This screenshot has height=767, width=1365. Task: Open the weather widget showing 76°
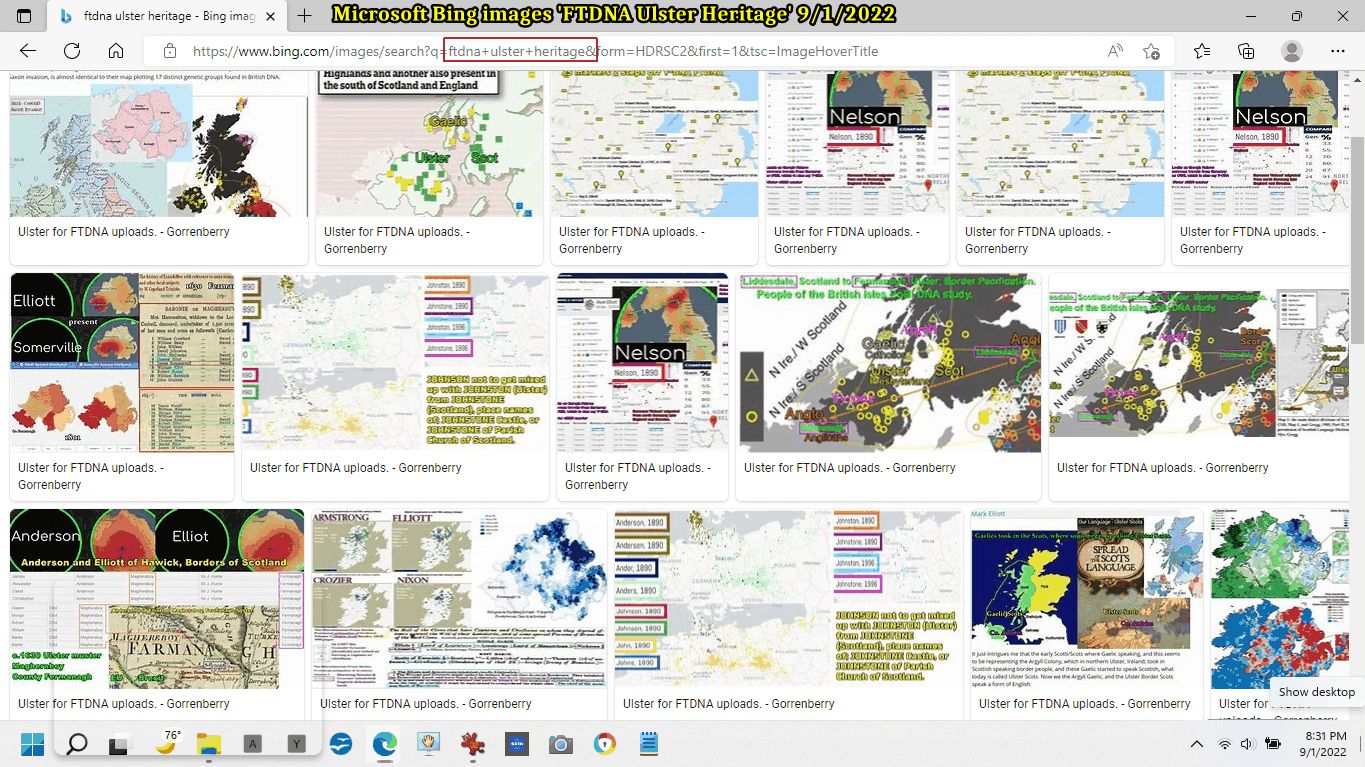(x=167, y=743)
